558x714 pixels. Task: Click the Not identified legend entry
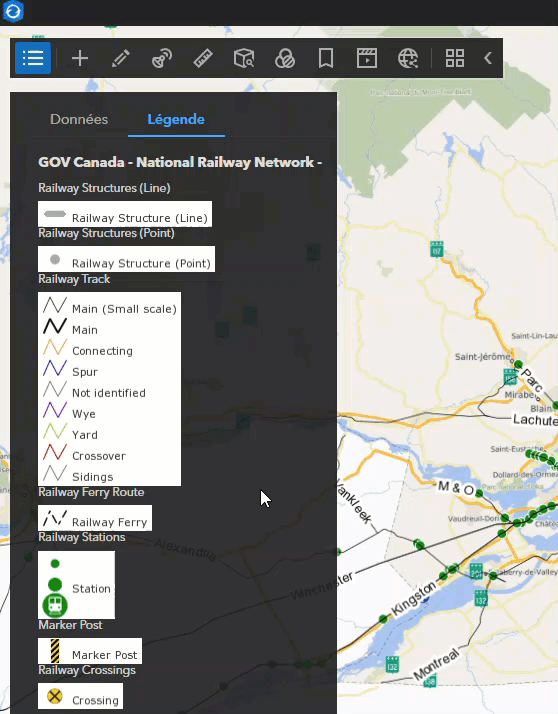tap(94, 392)
